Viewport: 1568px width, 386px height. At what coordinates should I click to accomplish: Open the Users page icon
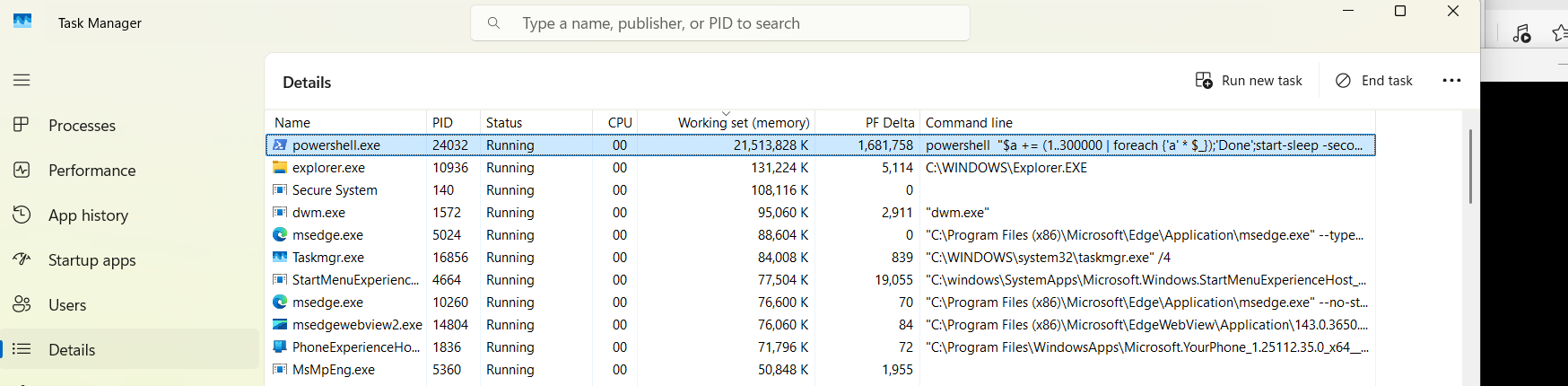tap(22, 304)
